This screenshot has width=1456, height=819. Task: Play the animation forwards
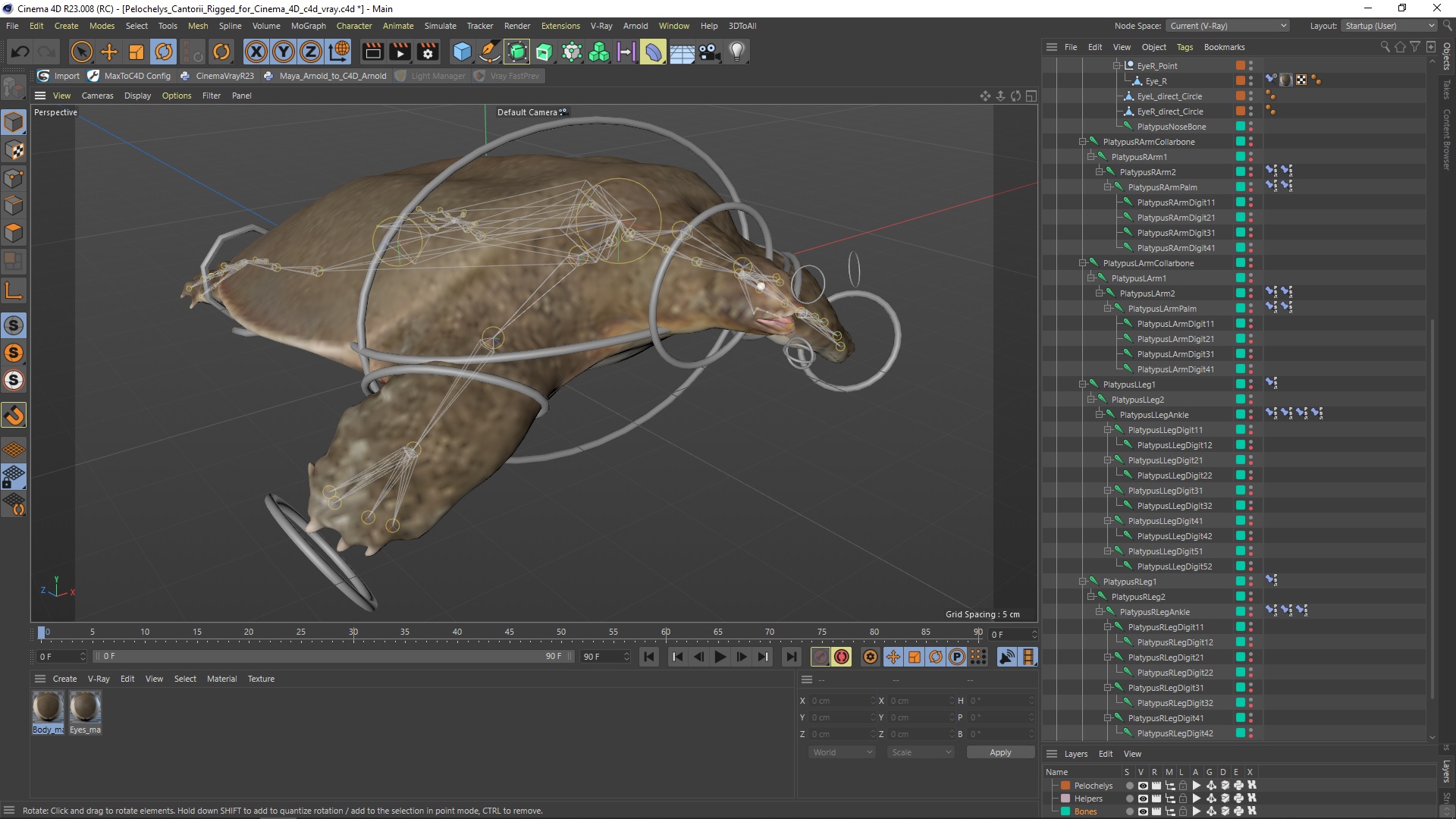(x=720, y=657)
